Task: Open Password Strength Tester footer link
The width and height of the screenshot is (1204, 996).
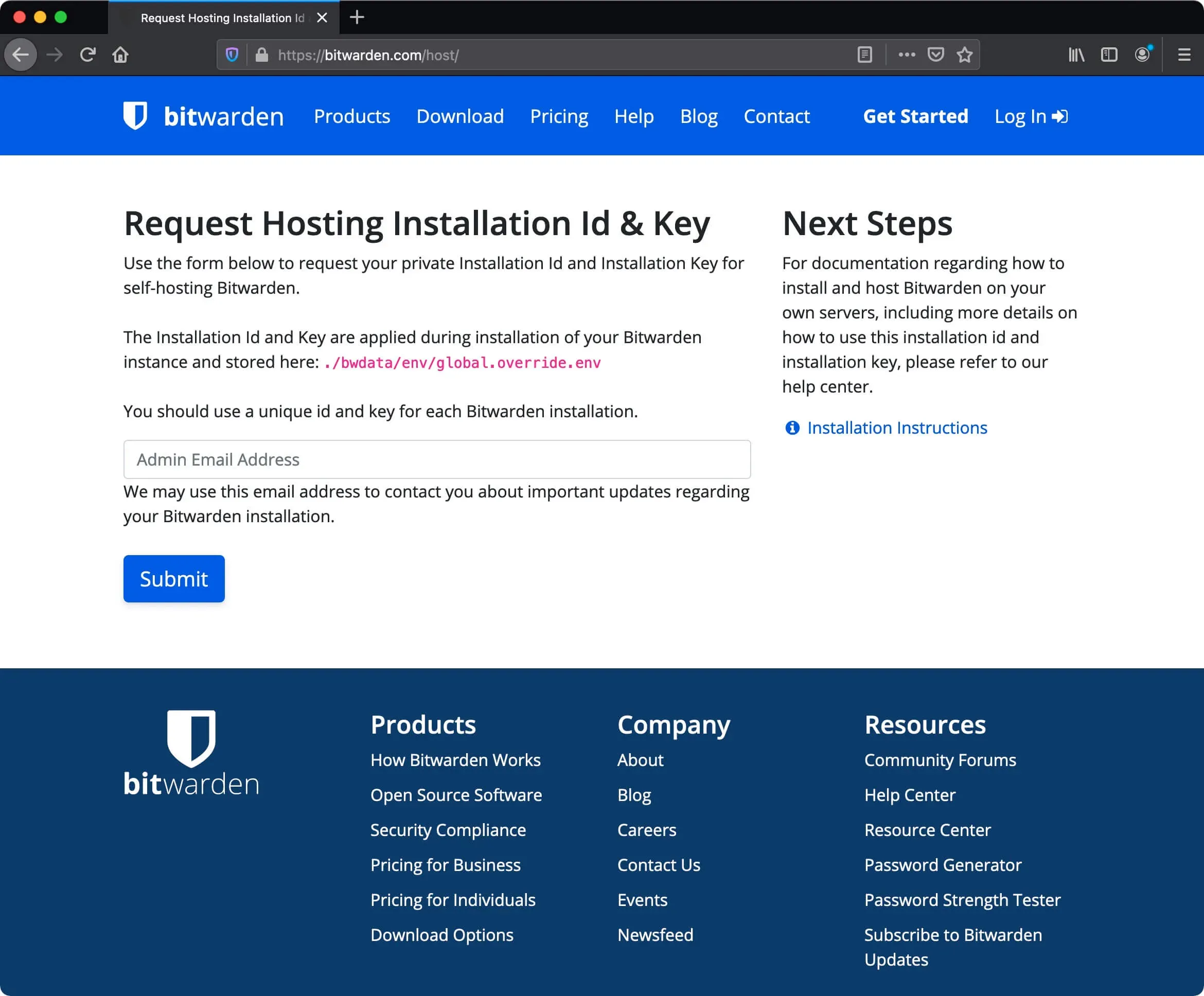Action: tap(962, 900)
